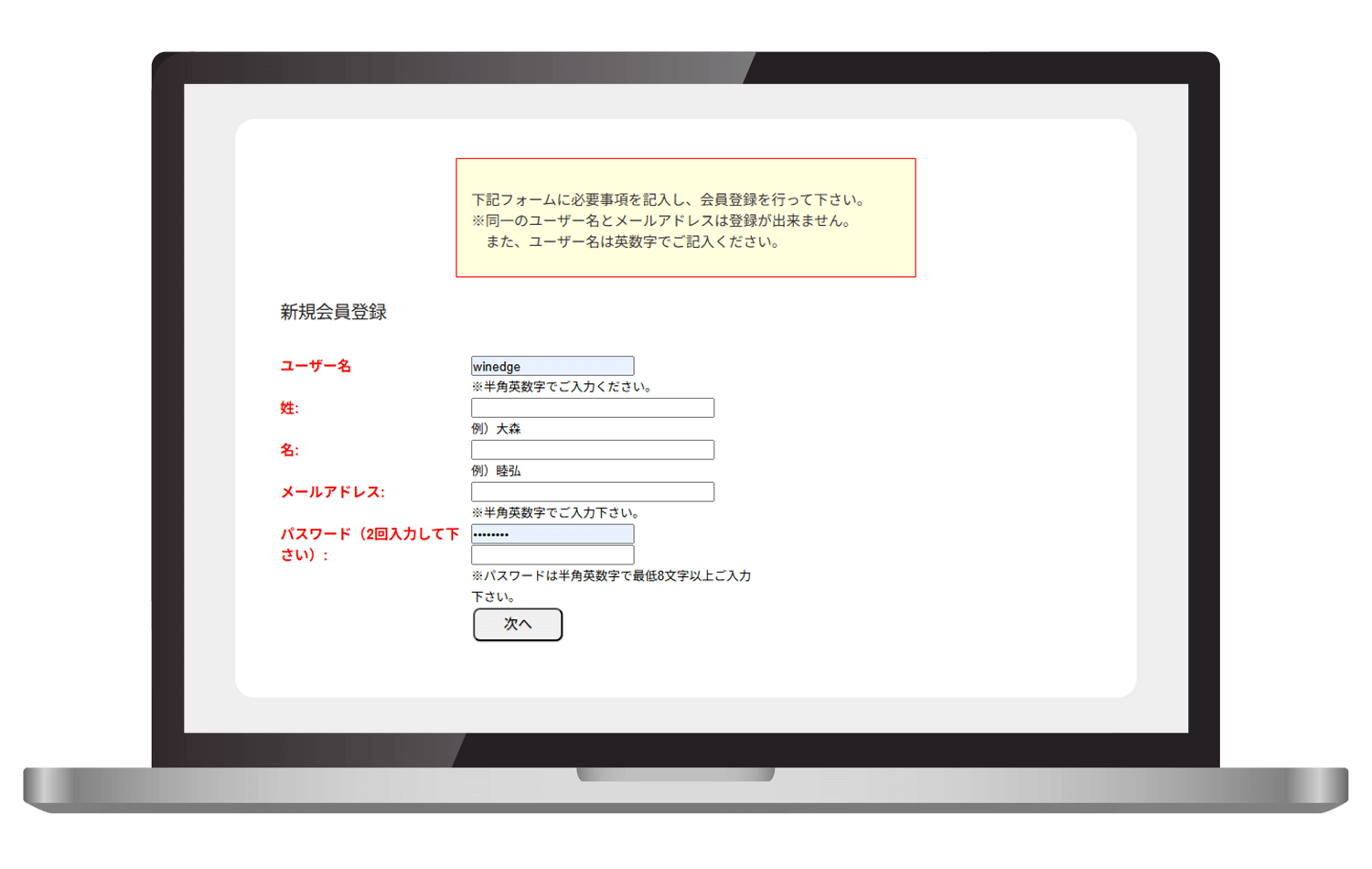Click the yellow notice box's first instruction line
The image size is (1372, 869).
tap(668, 199)
